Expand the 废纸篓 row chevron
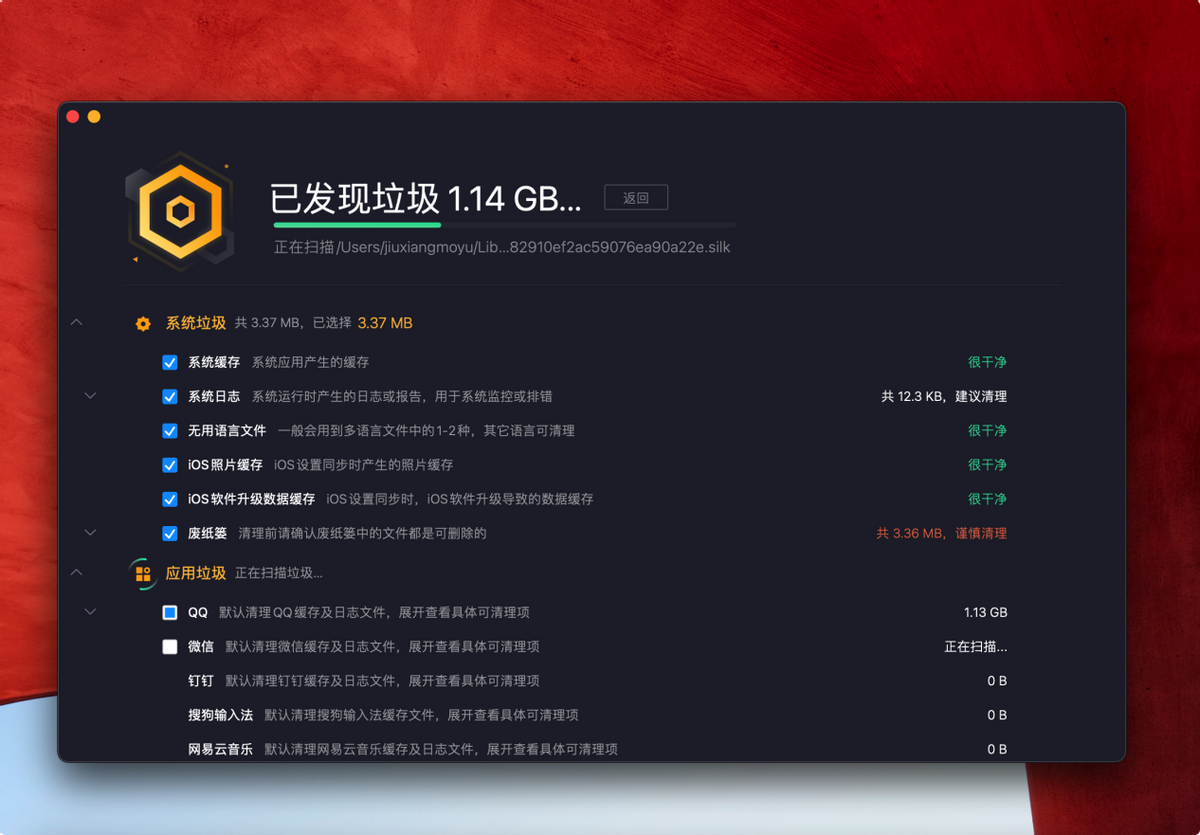 [x=90, y=533]
